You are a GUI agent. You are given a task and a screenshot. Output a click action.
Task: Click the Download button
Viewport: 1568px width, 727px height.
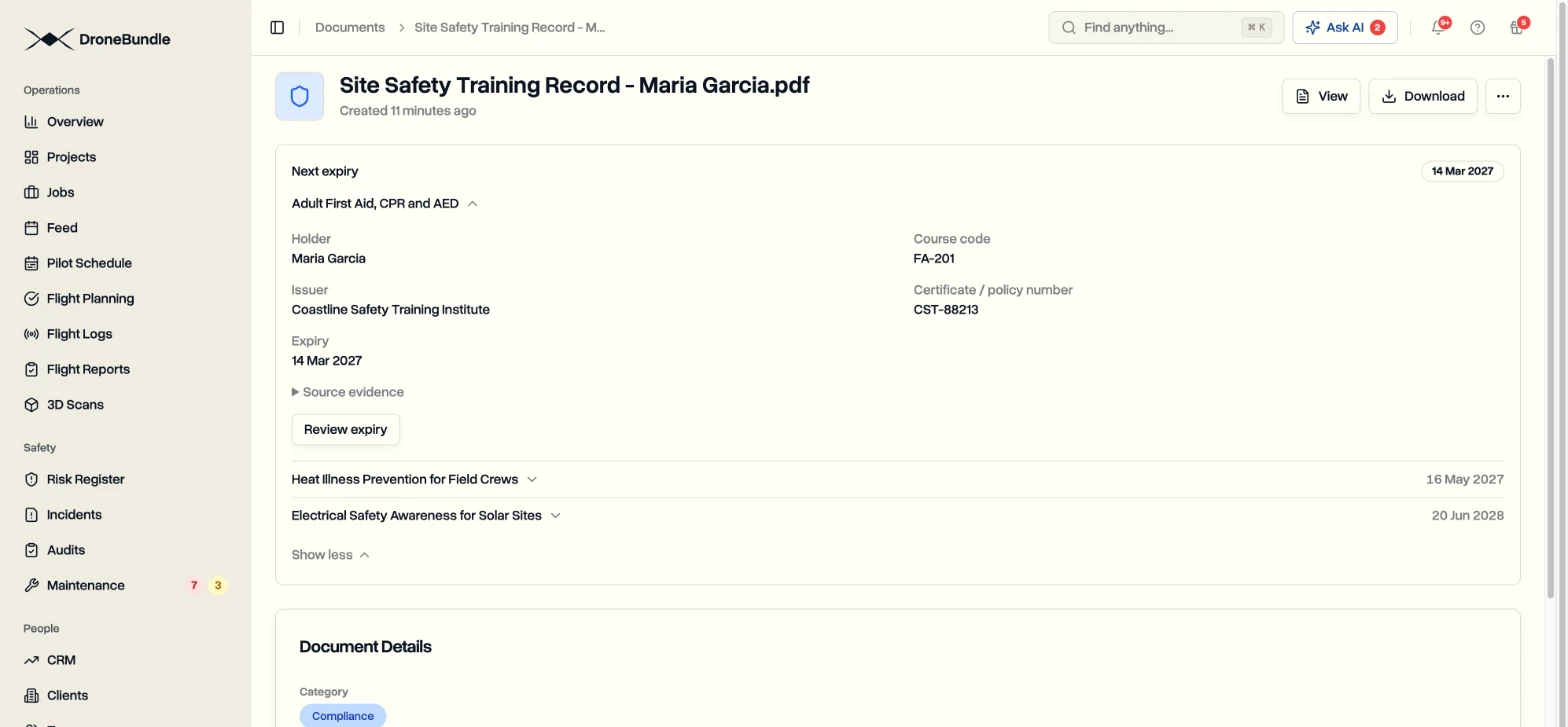tap(1422, 96)
